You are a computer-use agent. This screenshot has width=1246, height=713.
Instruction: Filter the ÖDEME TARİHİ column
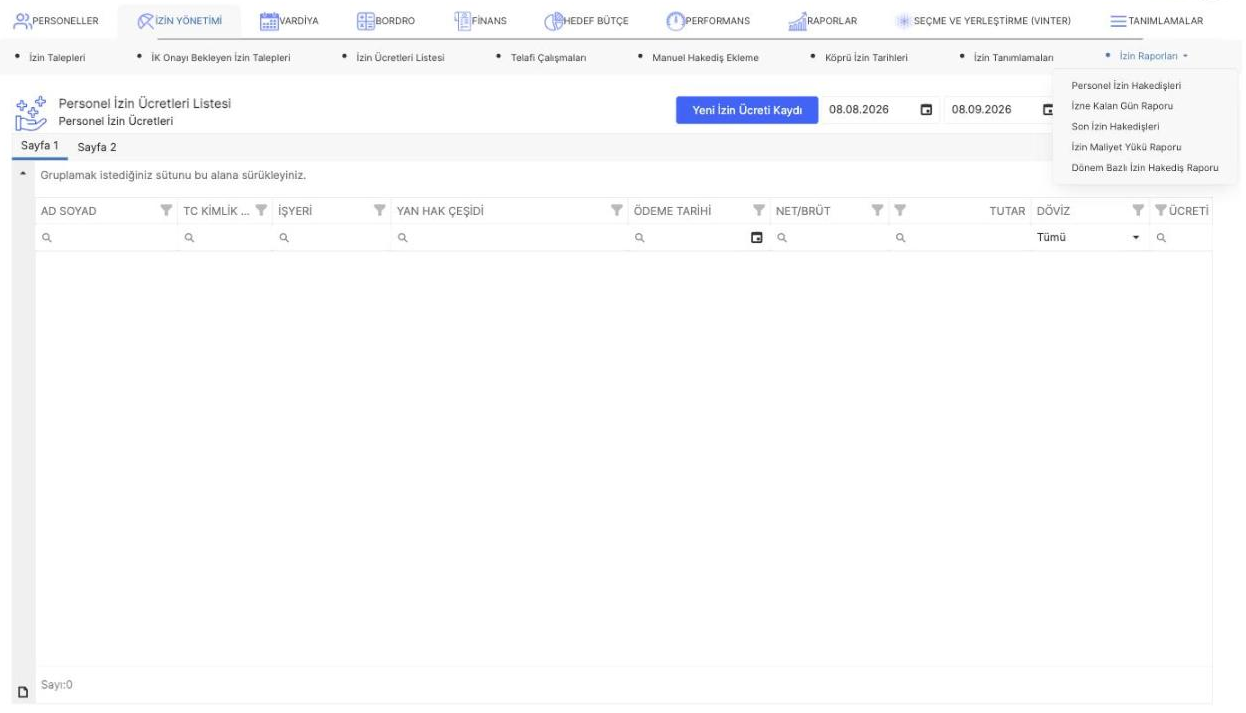coord(759,211)
